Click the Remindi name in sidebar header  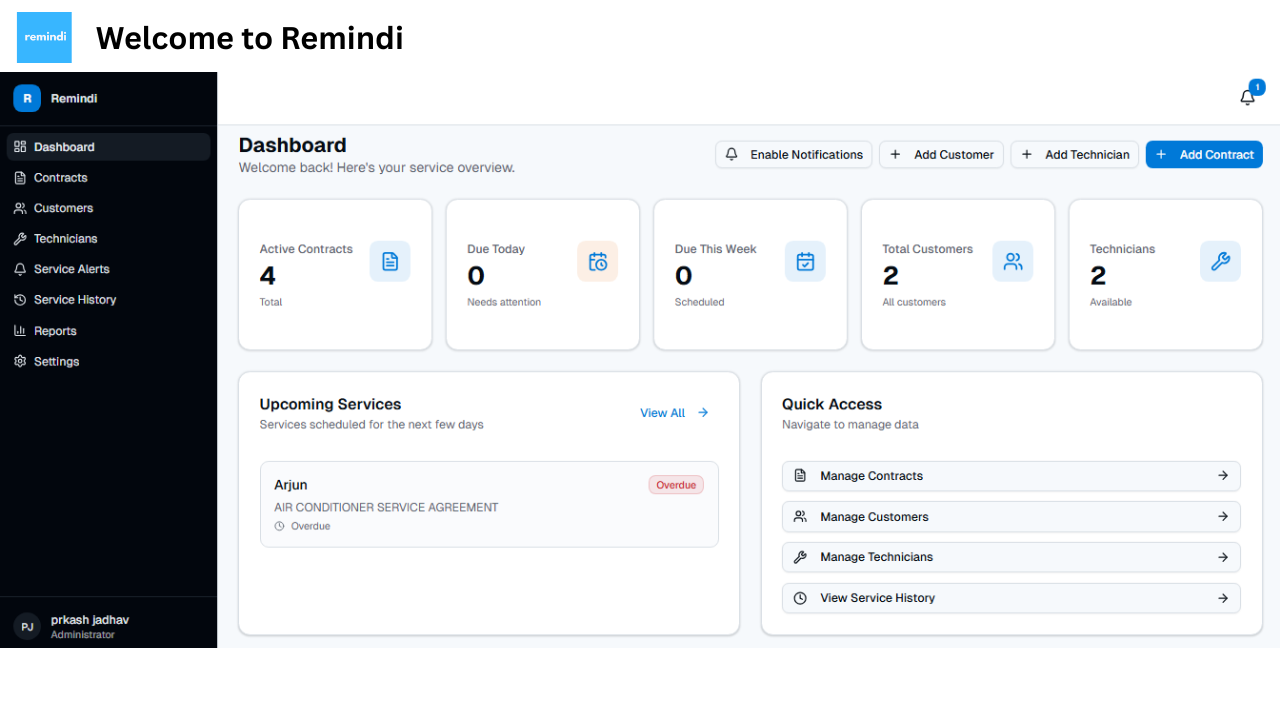[74, 98]
